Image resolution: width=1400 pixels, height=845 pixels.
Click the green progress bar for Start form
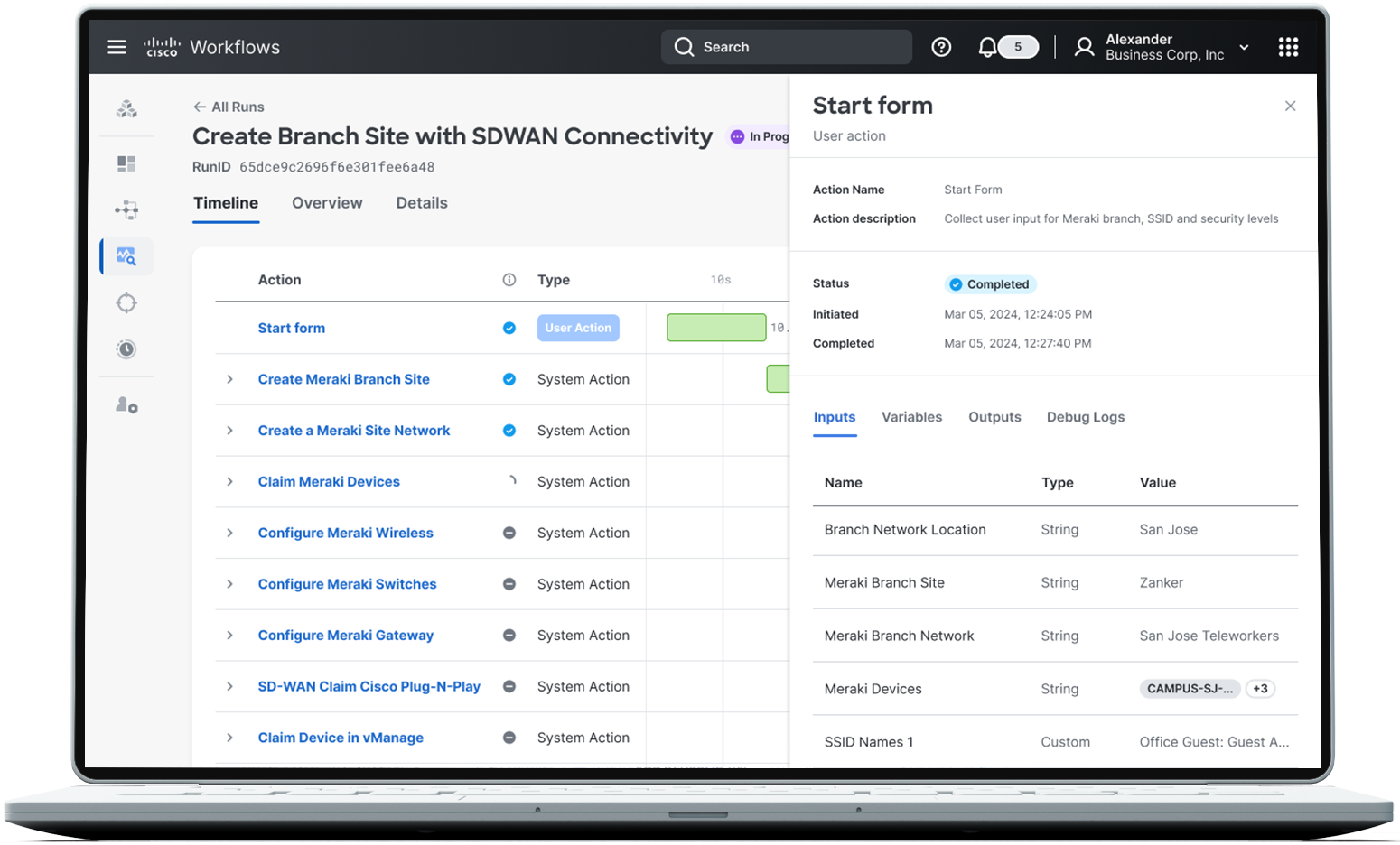tap(716, 327)
